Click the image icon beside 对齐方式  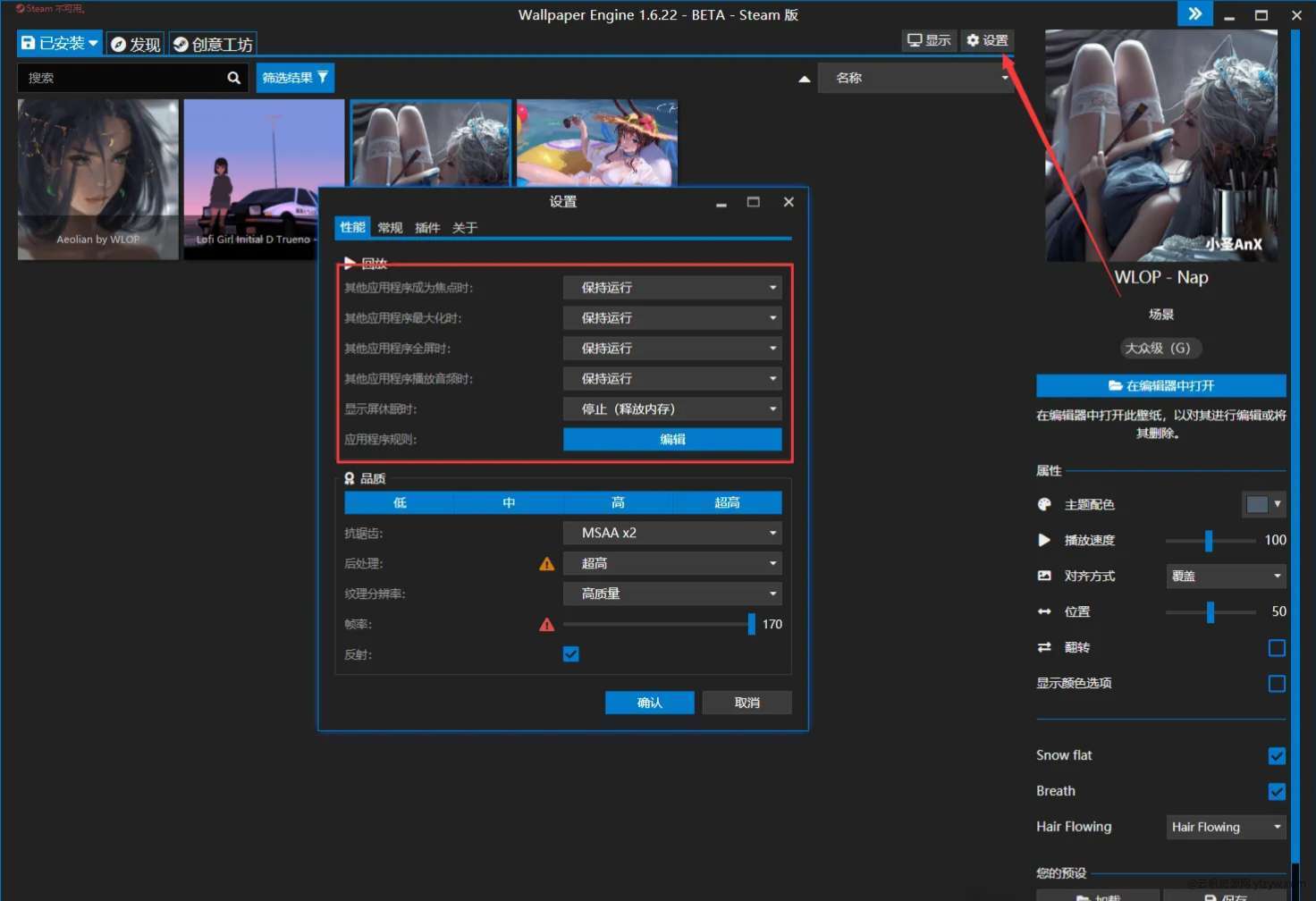coord(1044,576)
